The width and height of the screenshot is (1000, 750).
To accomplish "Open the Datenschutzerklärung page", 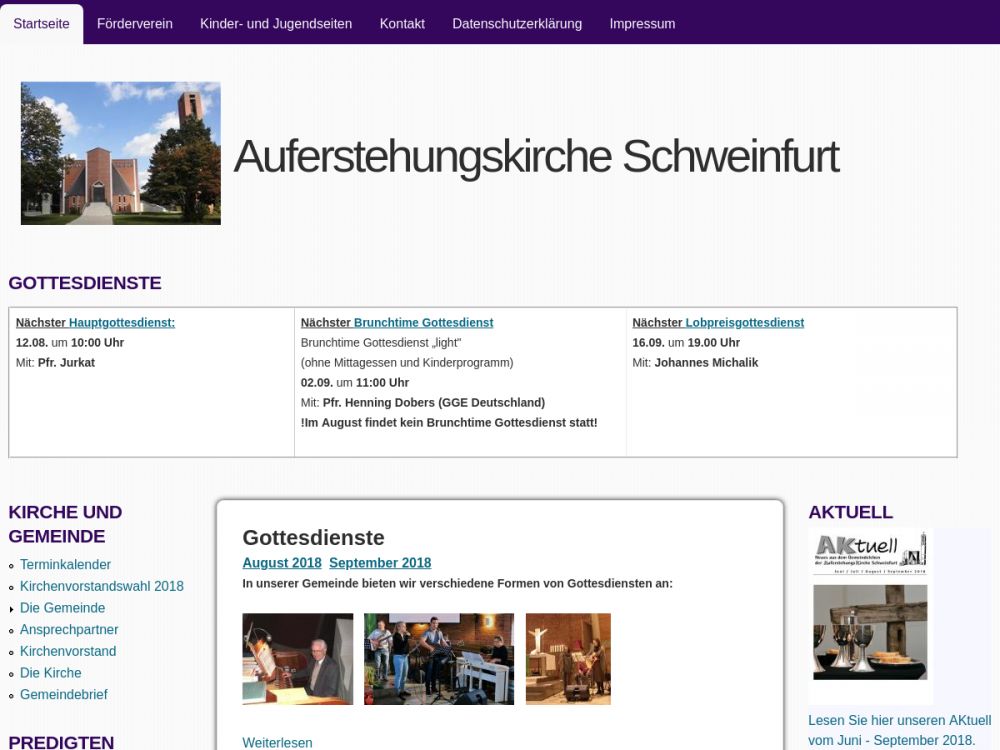I will 517,23.
